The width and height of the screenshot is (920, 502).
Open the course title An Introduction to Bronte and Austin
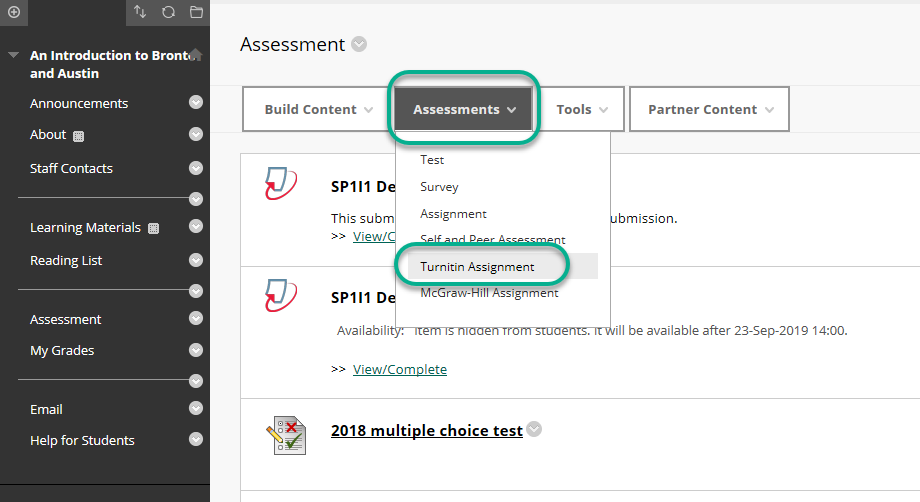(110, 65)
